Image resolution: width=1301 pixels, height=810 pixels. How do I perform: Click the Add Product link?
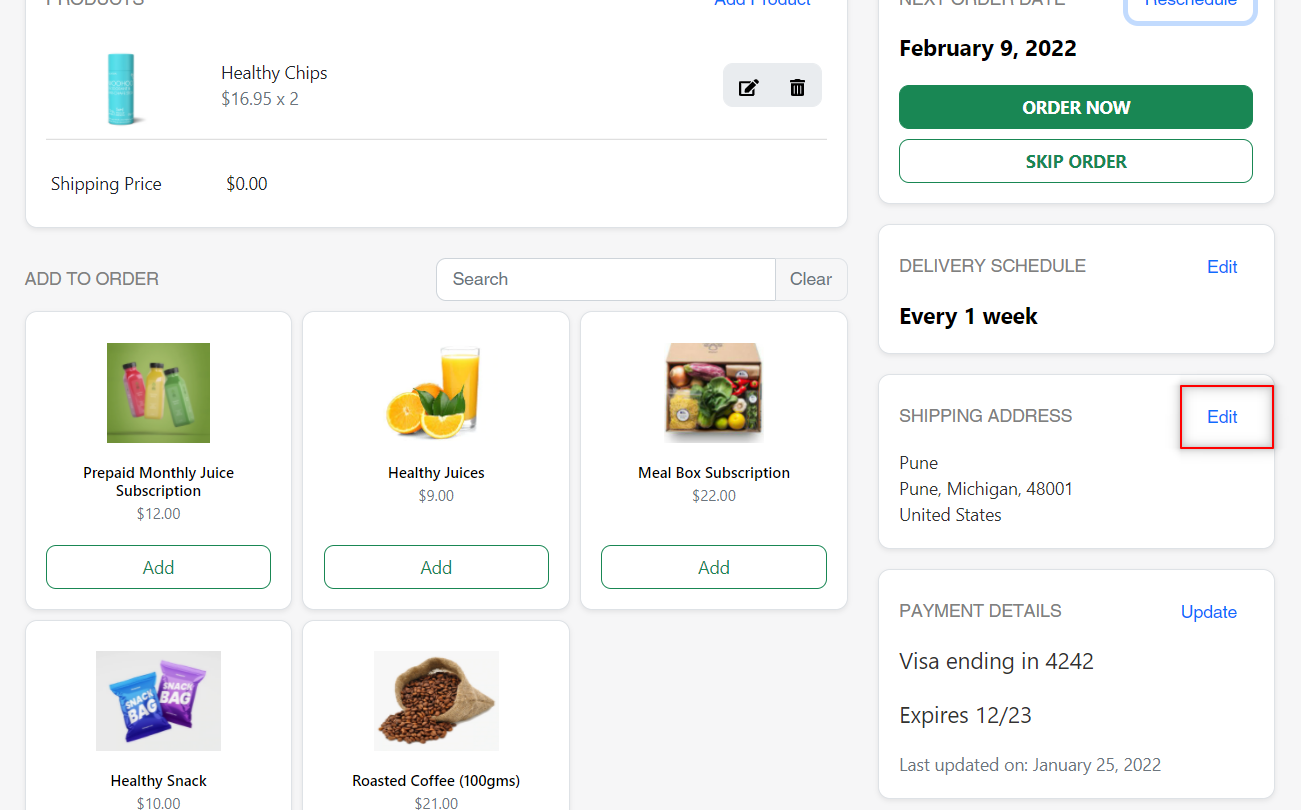(762, 3)
